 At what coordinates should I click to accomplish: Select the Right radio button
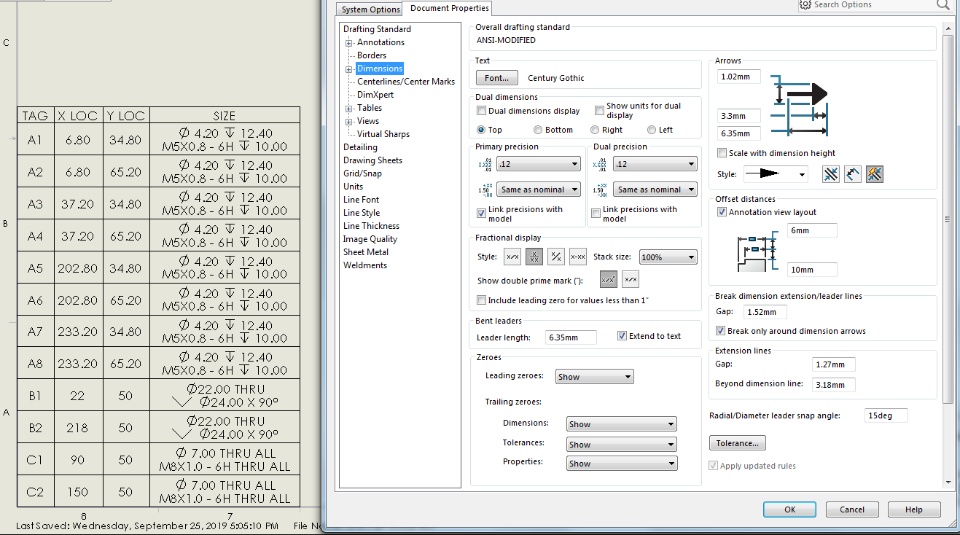(x=594, y=130)
